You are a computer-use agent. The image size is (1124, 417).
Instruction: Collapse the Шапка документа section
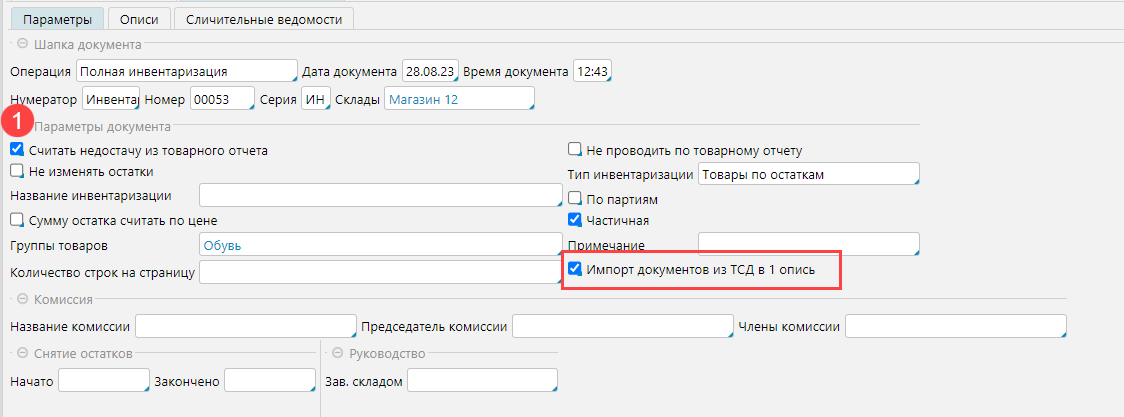(x=21, y=44)
